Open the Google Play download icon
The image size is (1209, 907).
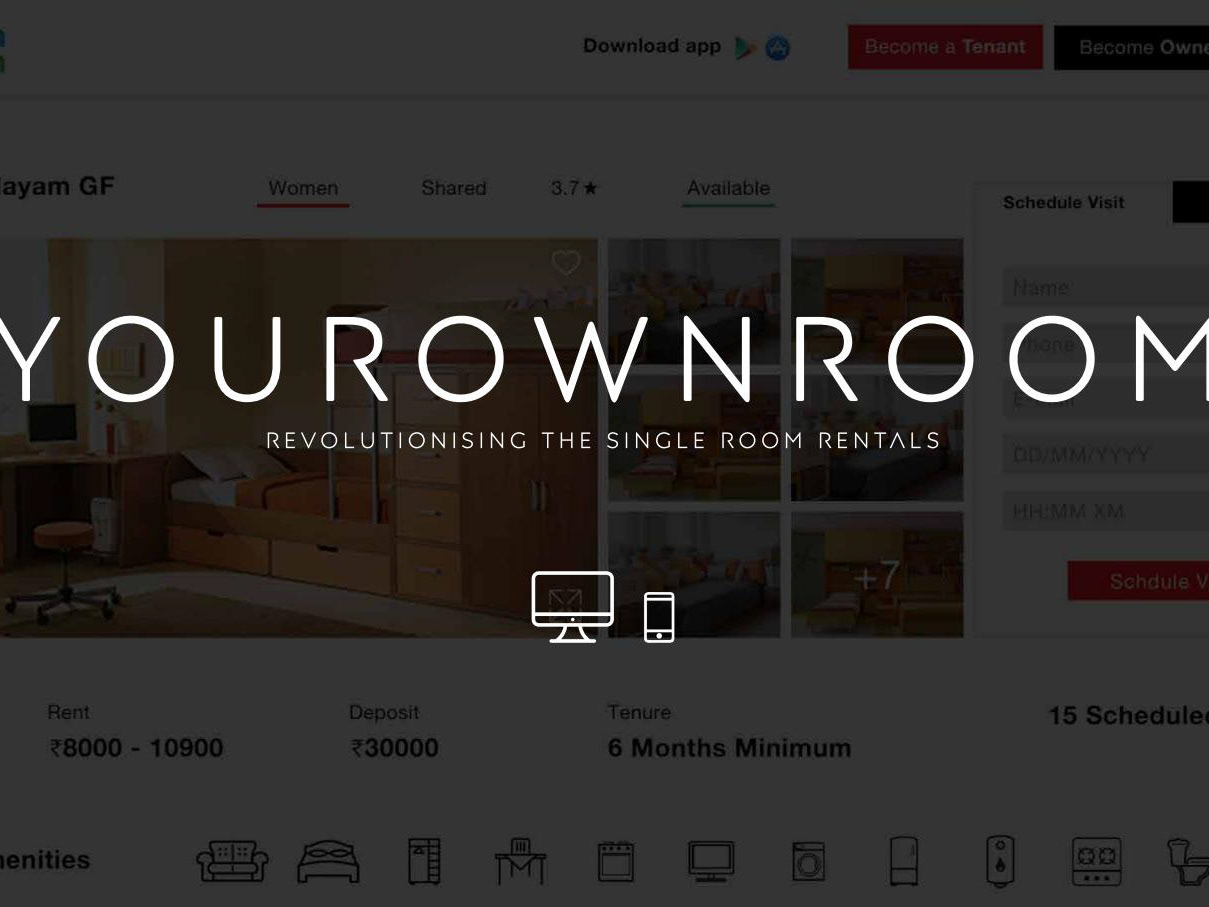point(745,47)
